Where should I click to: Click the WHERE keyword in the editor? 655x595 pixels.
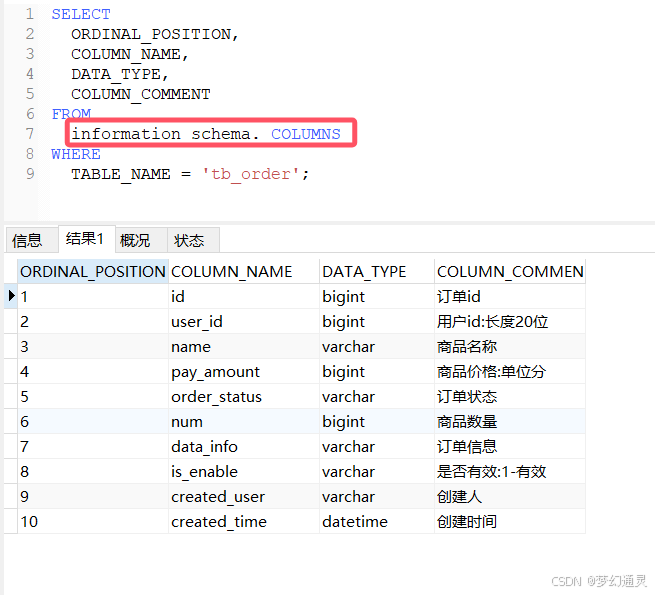tap(76, 154)
